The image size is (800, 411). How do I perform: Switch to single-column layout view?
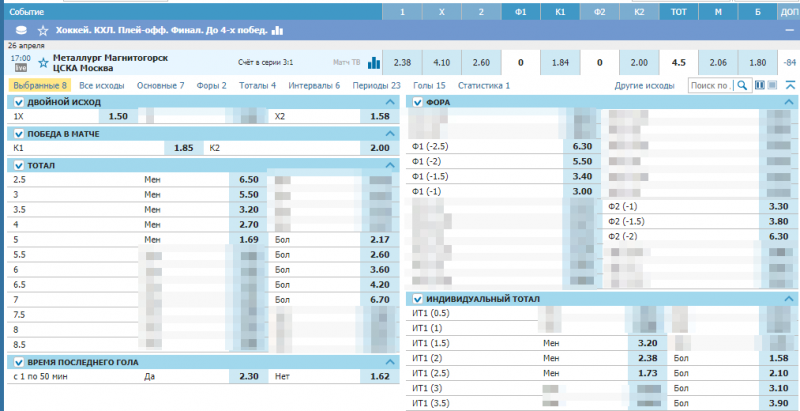[x=773, y=86]
